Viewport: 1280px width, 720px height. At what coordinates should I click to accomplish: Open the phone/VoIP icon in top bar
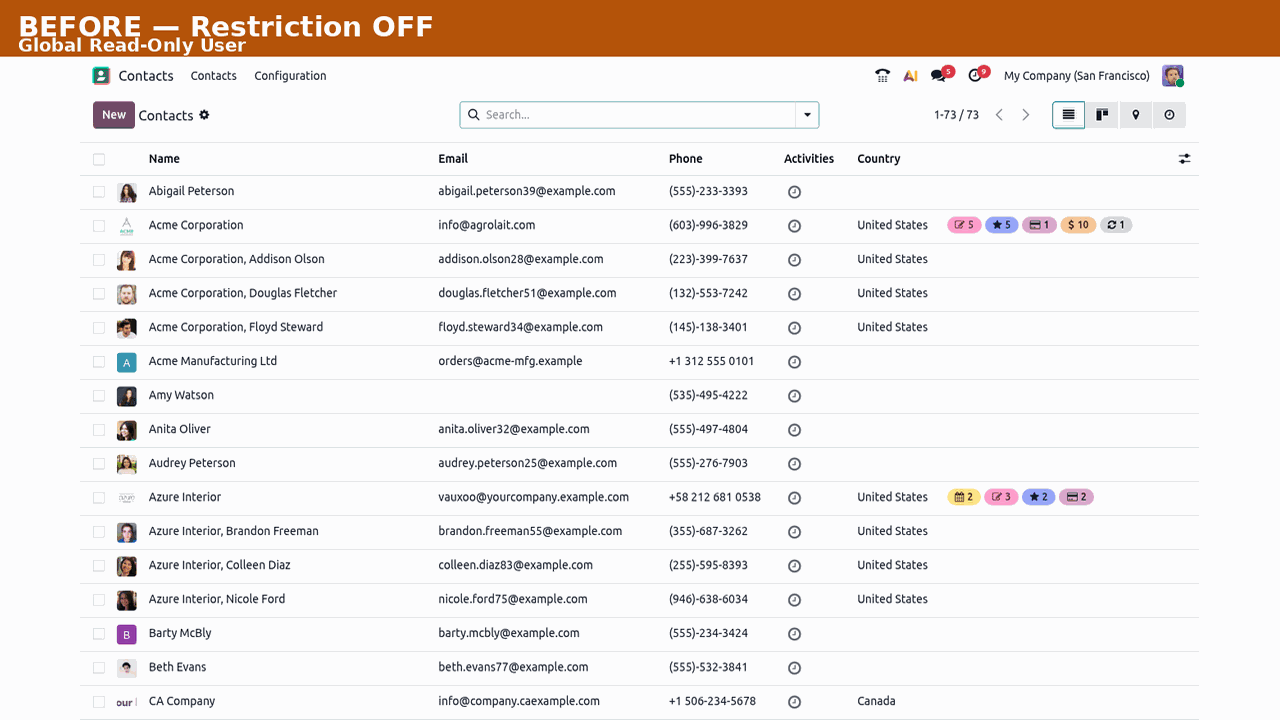882,76
